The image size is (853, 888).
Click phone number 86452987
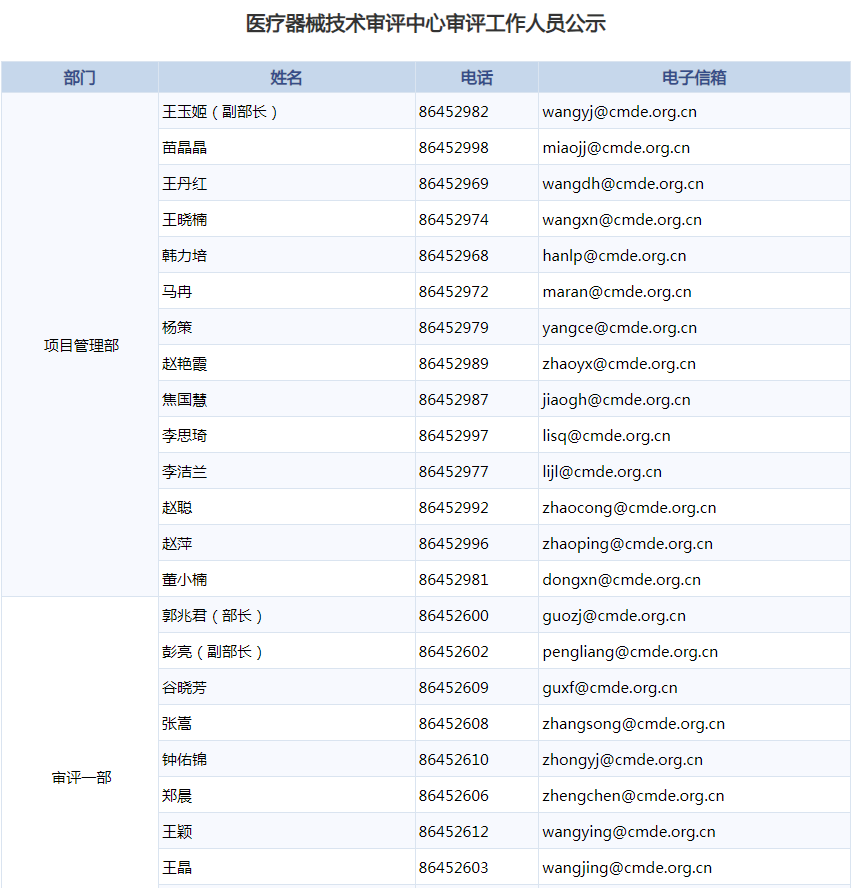[x=454, y=400]
